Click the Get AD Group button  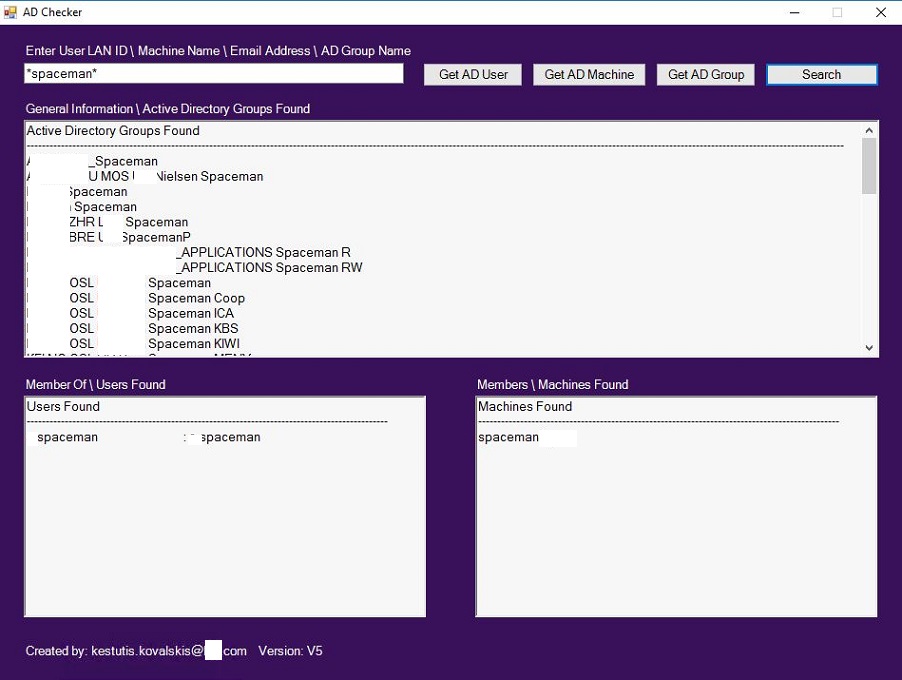coord(706,75)
